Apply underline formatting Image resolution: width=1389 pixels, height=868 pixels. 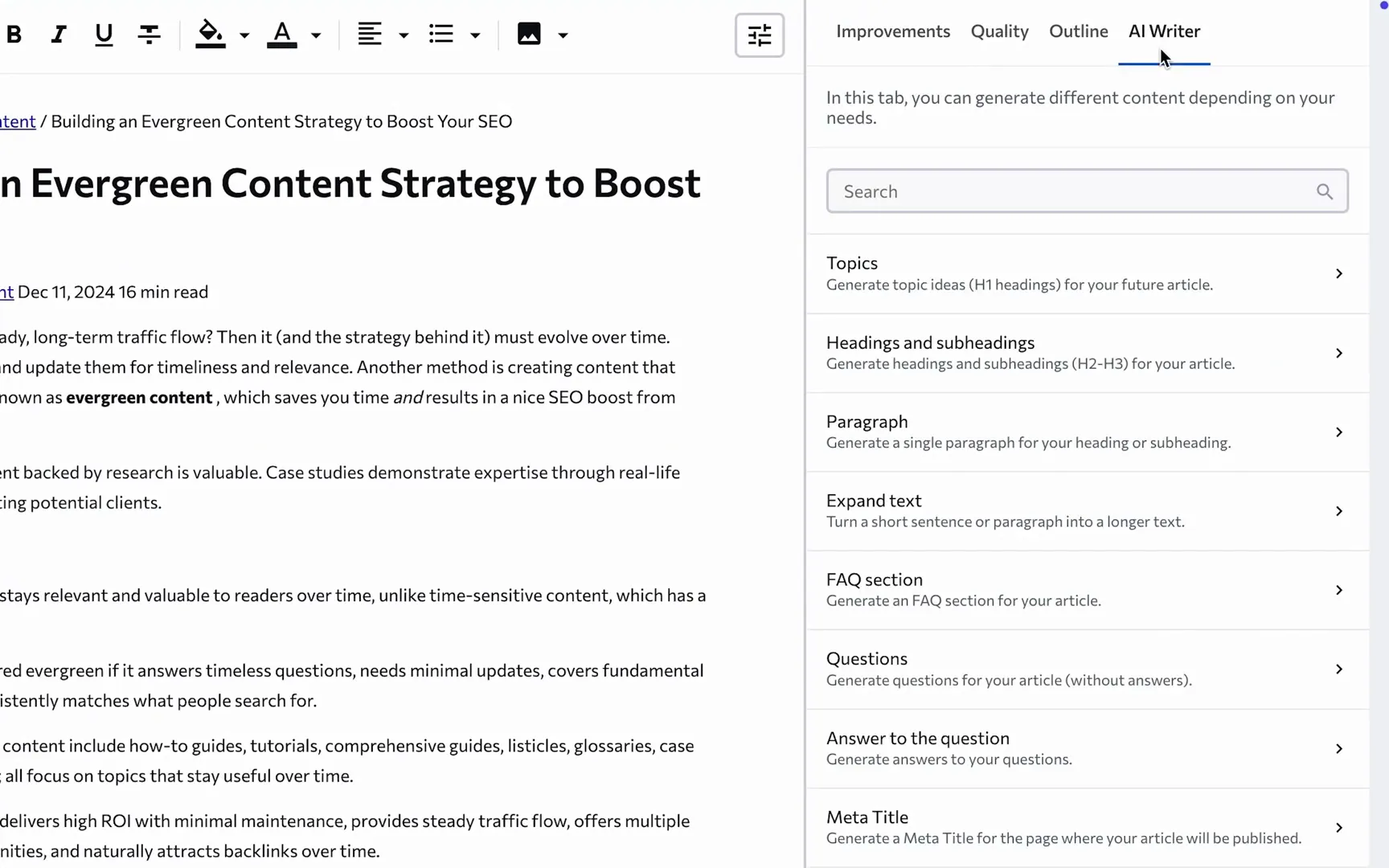point(104,34)
